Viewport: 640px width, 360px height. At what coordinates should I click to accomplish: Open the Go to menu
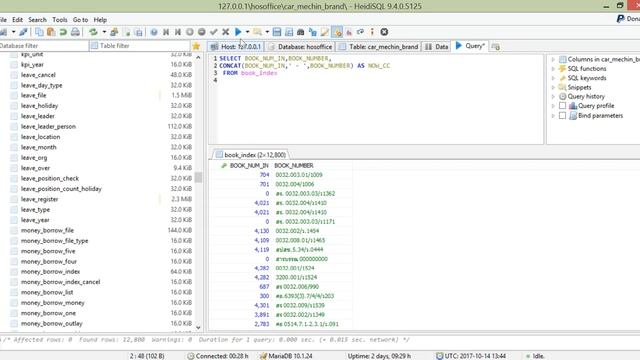click(80, 20)
